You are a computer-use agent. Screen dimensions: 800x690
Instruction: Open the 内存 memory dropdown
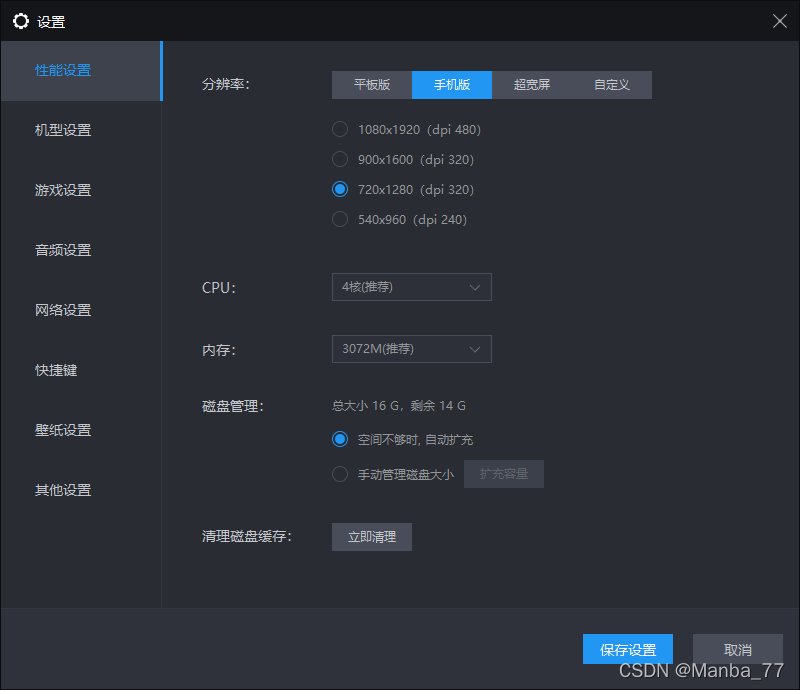[x=412, y=349]
